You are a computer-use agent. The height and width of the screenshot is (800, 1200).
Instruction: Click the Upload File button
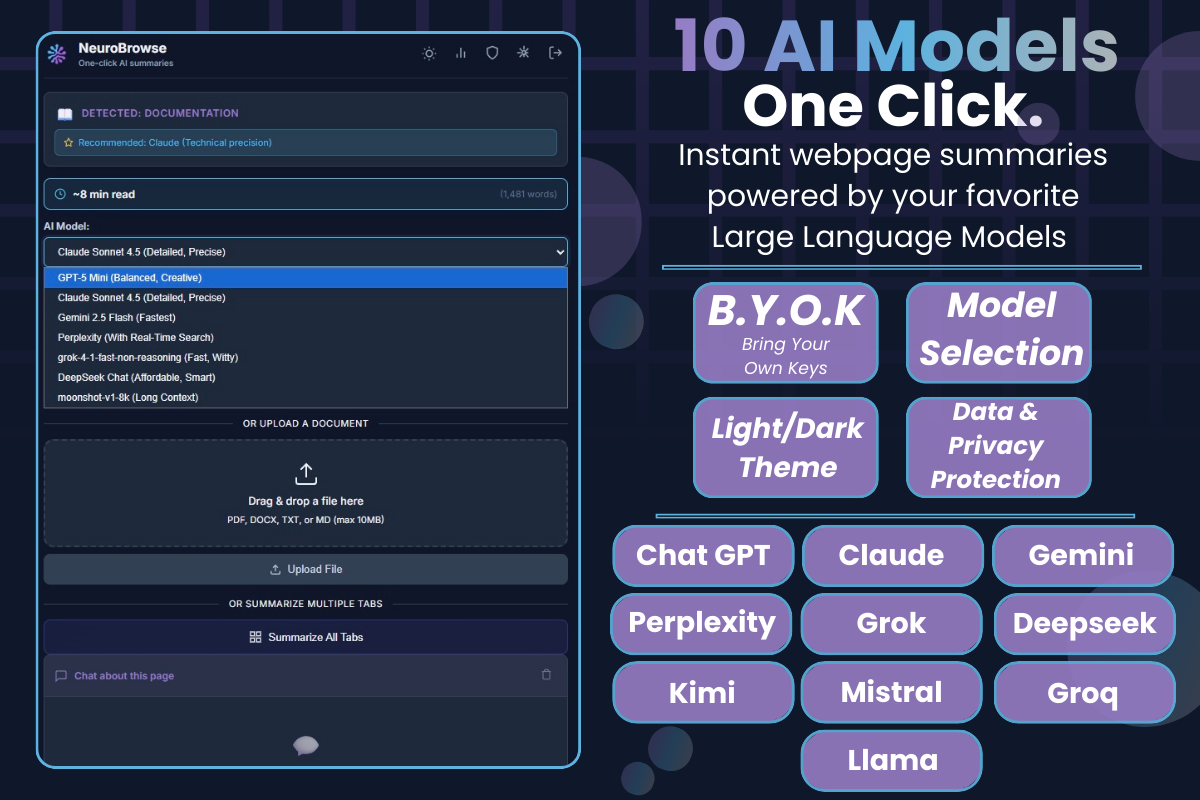[x=305, y=569]
